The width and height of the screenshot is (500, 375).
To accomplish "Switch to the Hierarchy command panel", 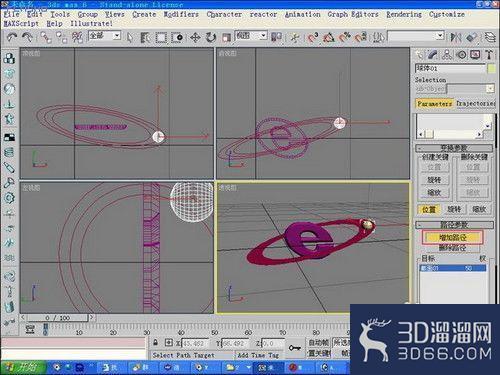I will [447, 54].
